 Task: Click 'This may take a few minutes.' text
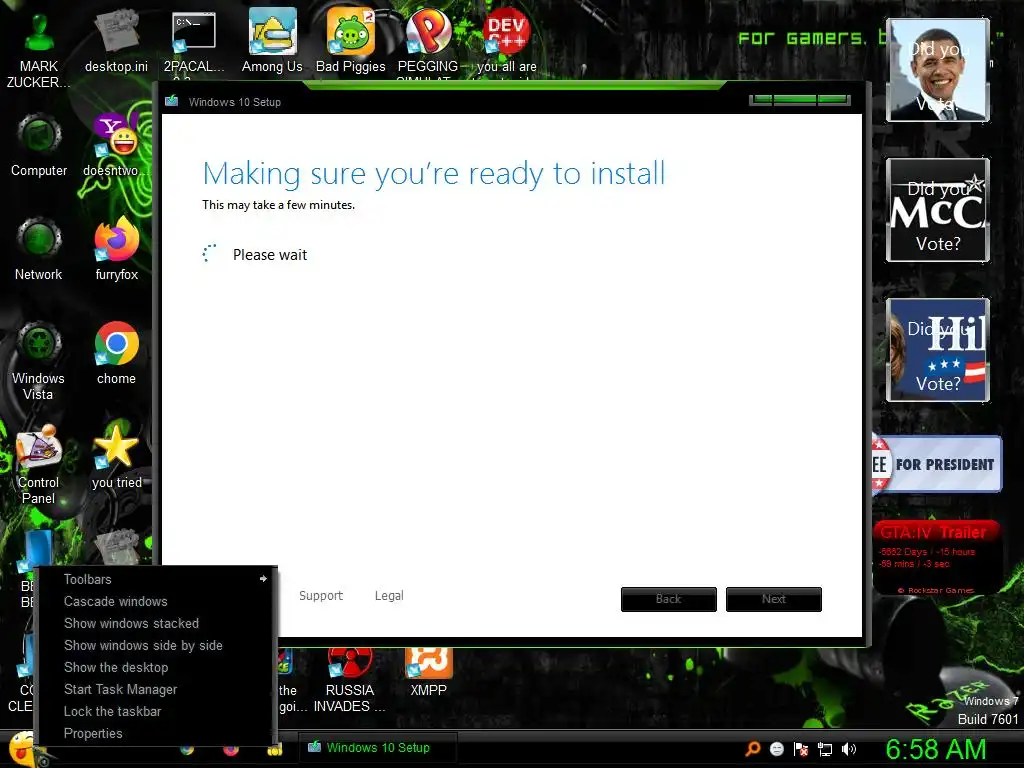(278, 204)
